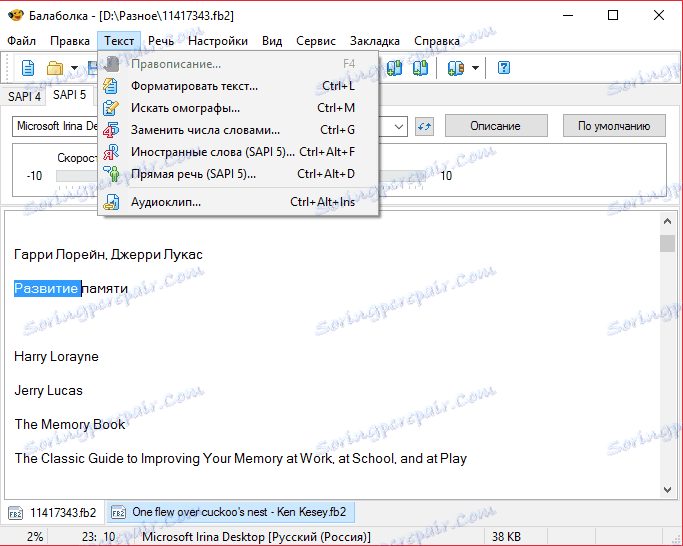This screenshot has height=546, width=683.
Task: Click the refresh voices arrows button
Action: pyautogui.click(x=424, y=126)
